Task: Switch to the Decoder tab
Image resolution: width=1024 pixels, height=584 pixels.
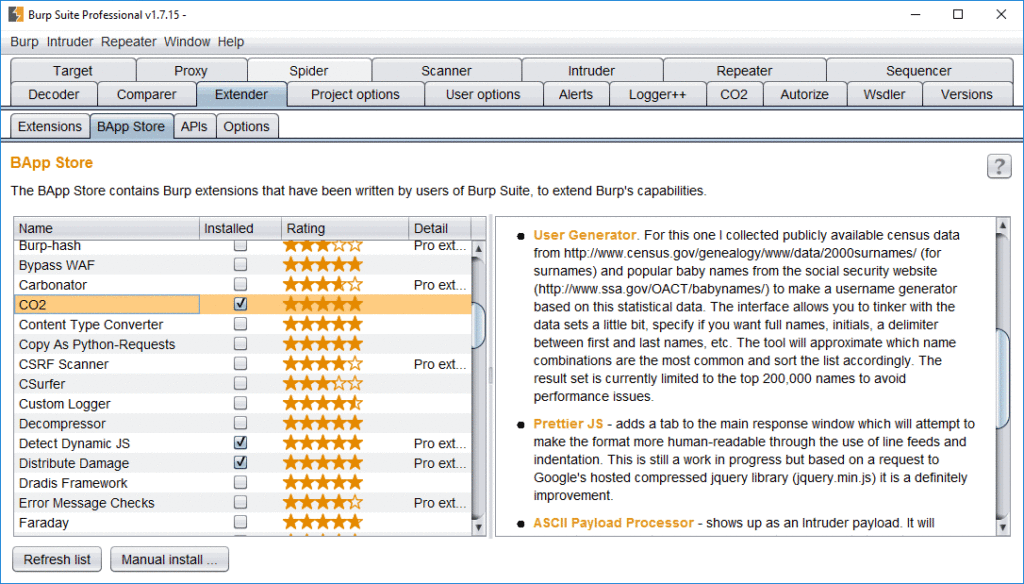Action: pos(54,94)
